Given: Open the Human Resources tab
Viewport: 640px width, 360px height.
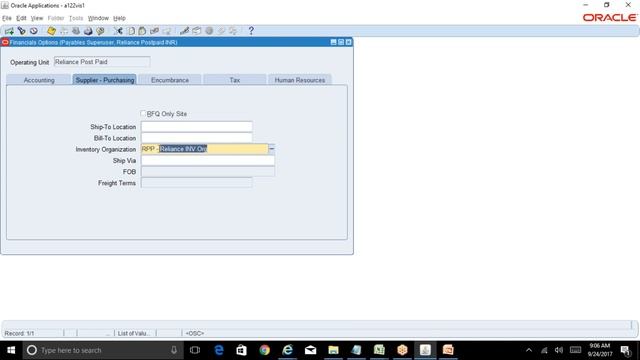Looking at the screenshot, I should tap(300, 80).
